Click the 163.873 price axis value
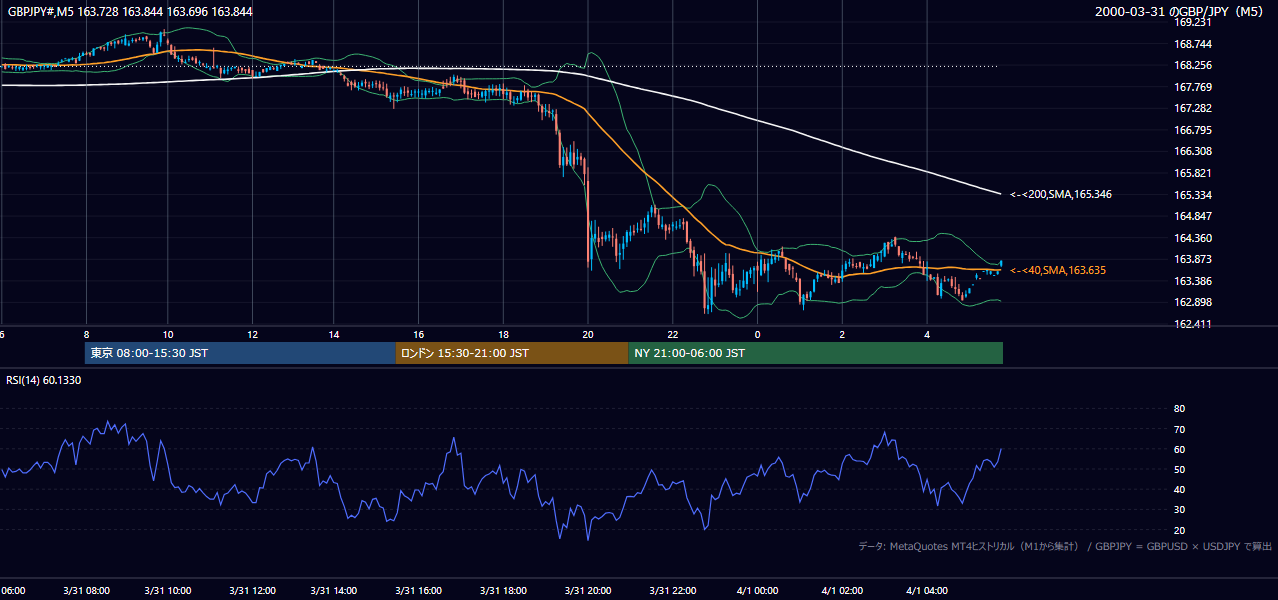 coord(1193,259)
